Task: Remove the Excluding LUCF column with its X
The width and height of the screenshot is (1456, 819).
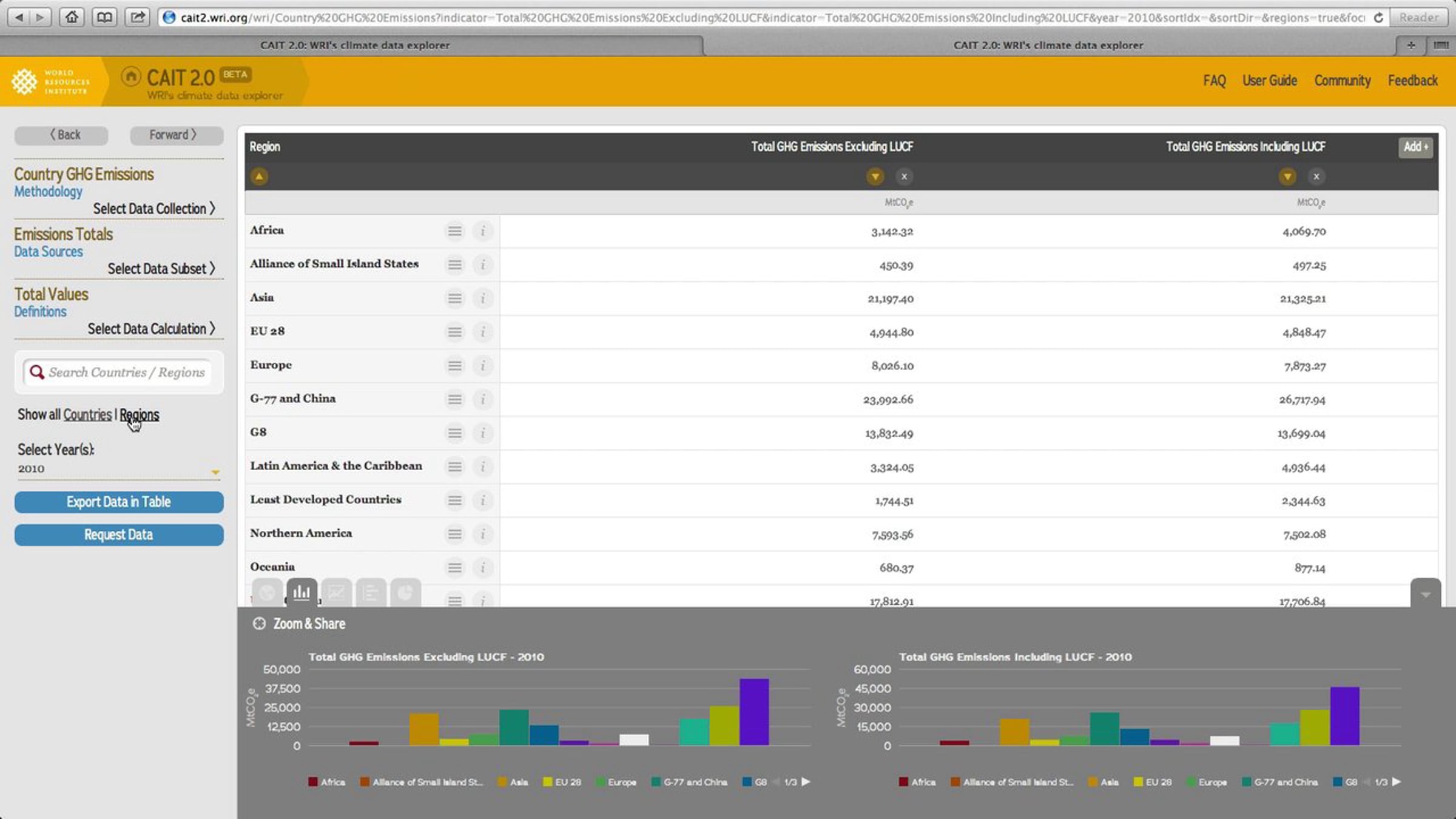Action: click(904, 177)
